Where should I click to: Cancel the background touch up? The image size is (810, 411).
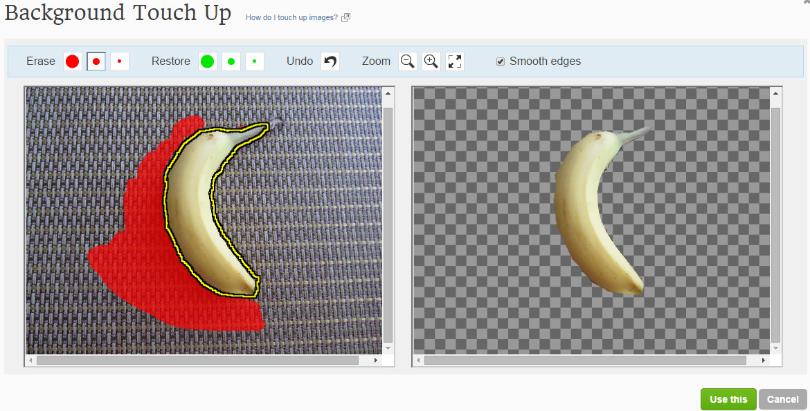tap(783, 399)
